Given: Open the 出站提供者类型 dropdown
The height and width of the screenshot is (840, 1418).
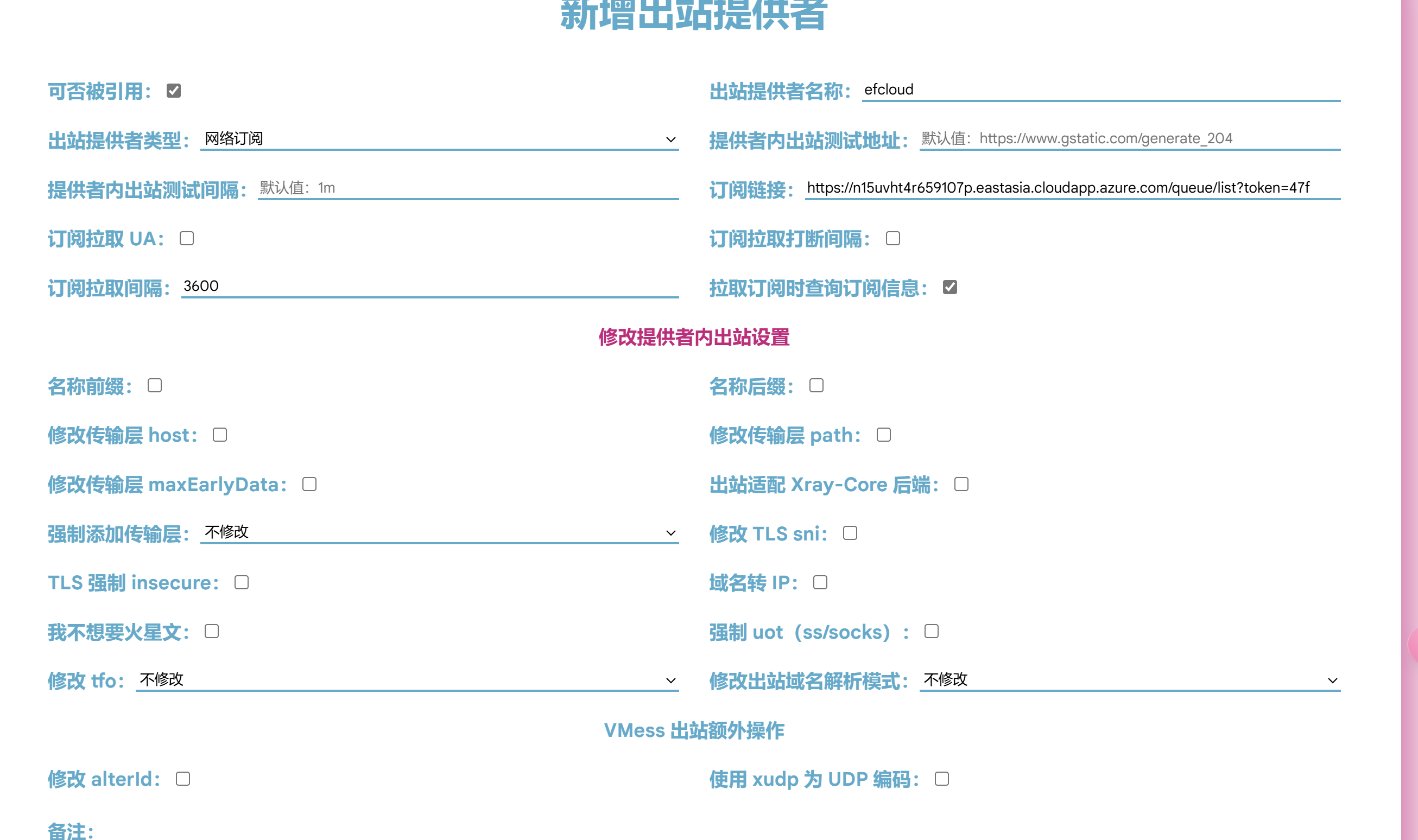Looking at the screenshot, I should pyautogui.click(x=439, y=139).
